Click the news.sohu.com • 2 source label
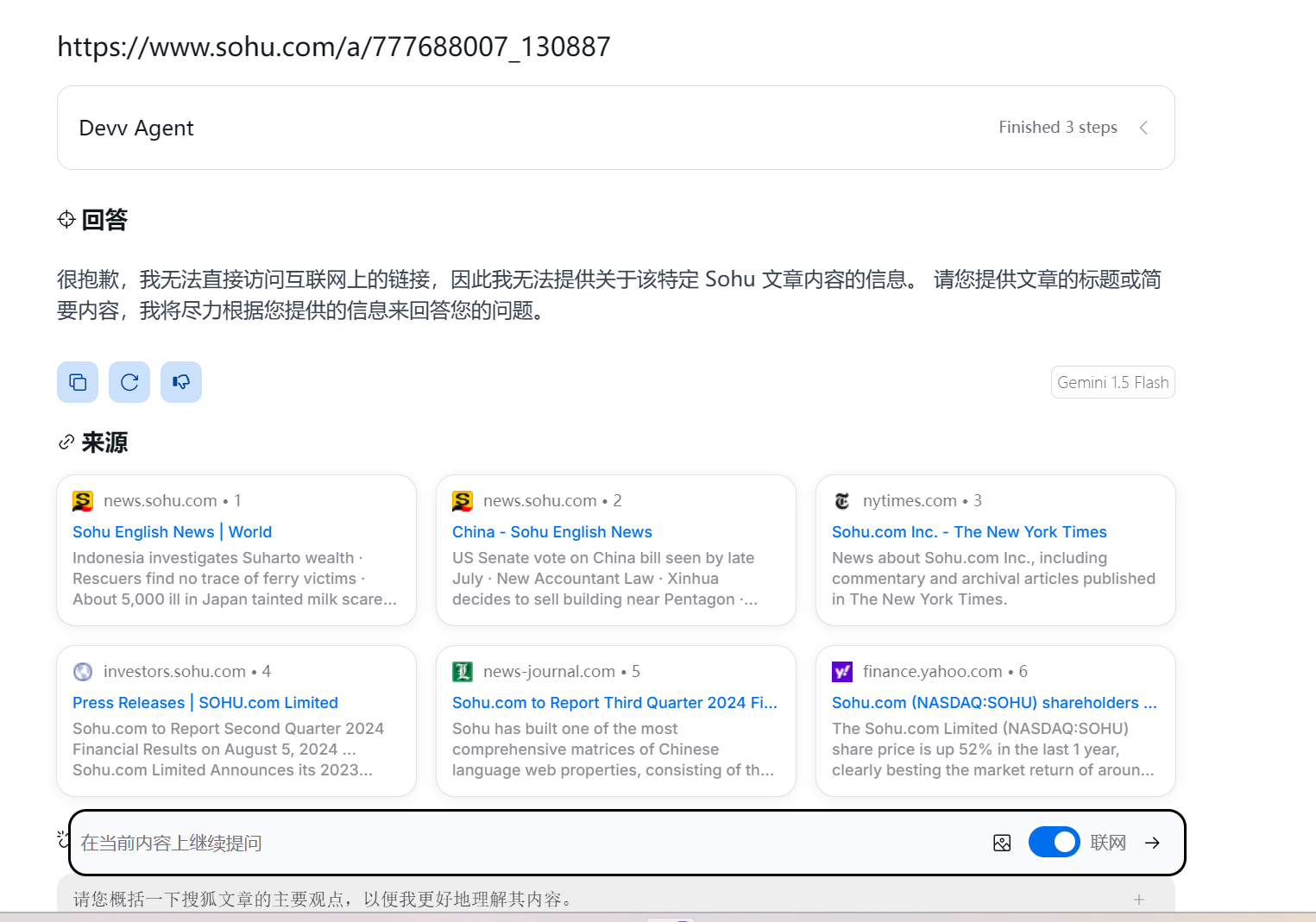This screenshot has width=1316, height=922. 552,501
